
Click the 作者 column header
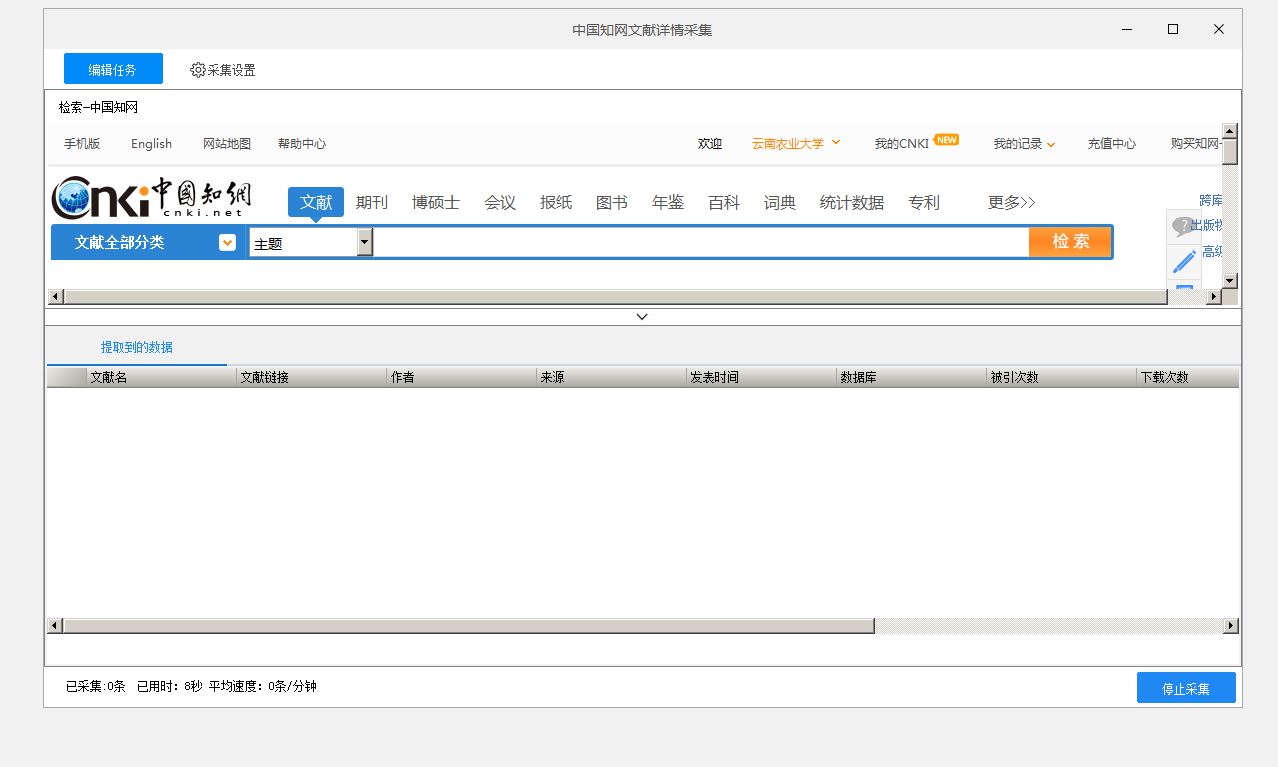coord(461,377)
